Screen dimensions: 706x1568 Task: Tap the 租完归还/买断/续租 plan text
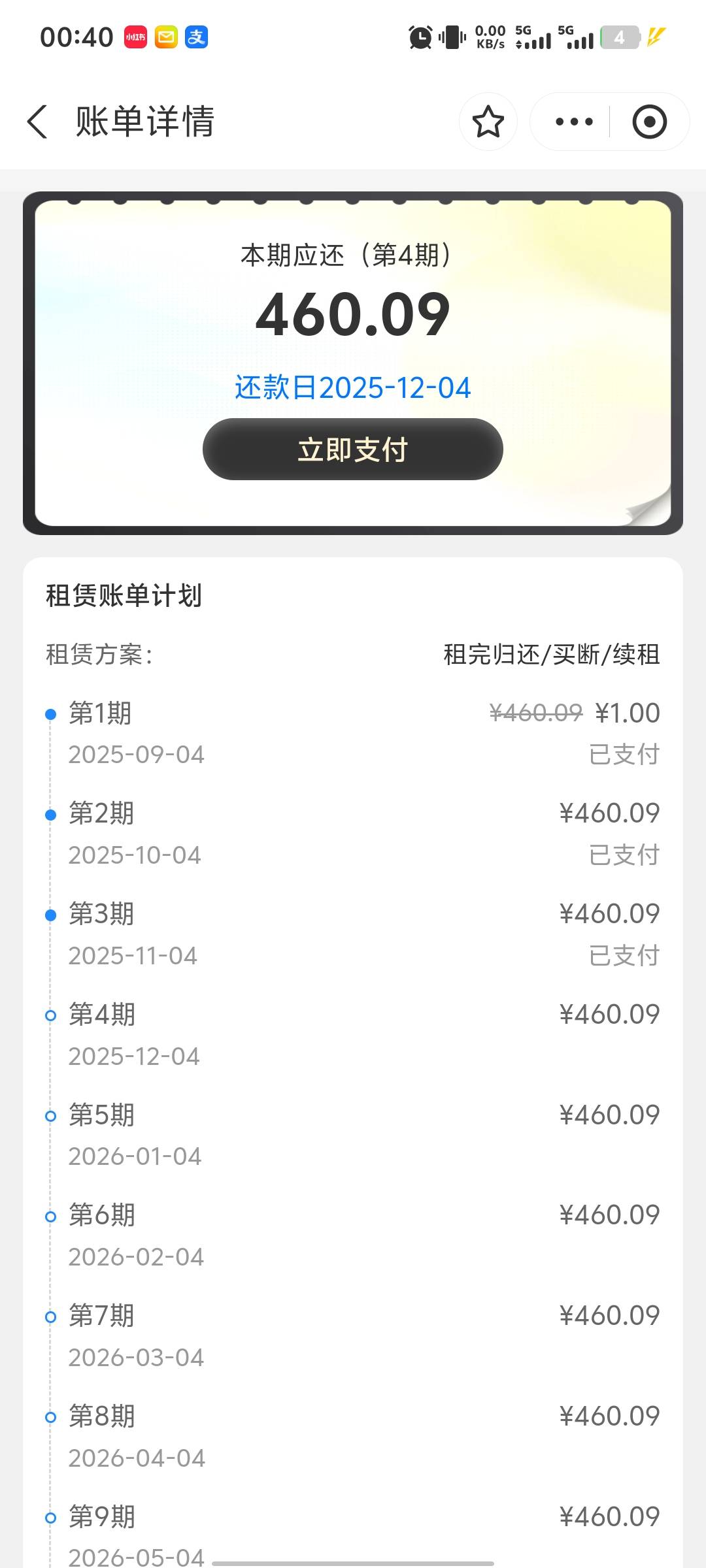click(551, 654)
